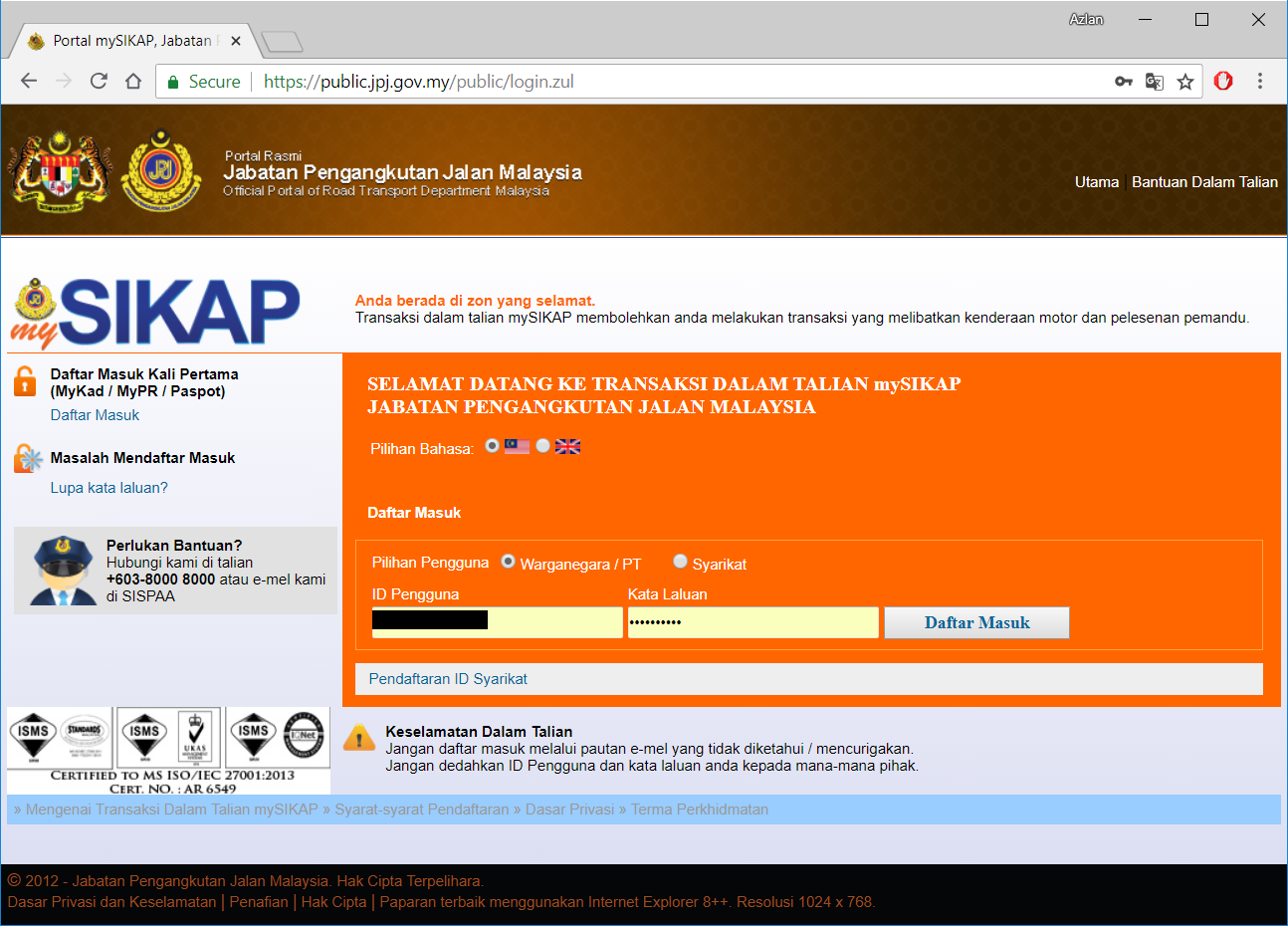This screenshot has width=1288, height=926.
Task: Click the Masalah Mendaftar Masuk heading
Action: click(142, 458)
